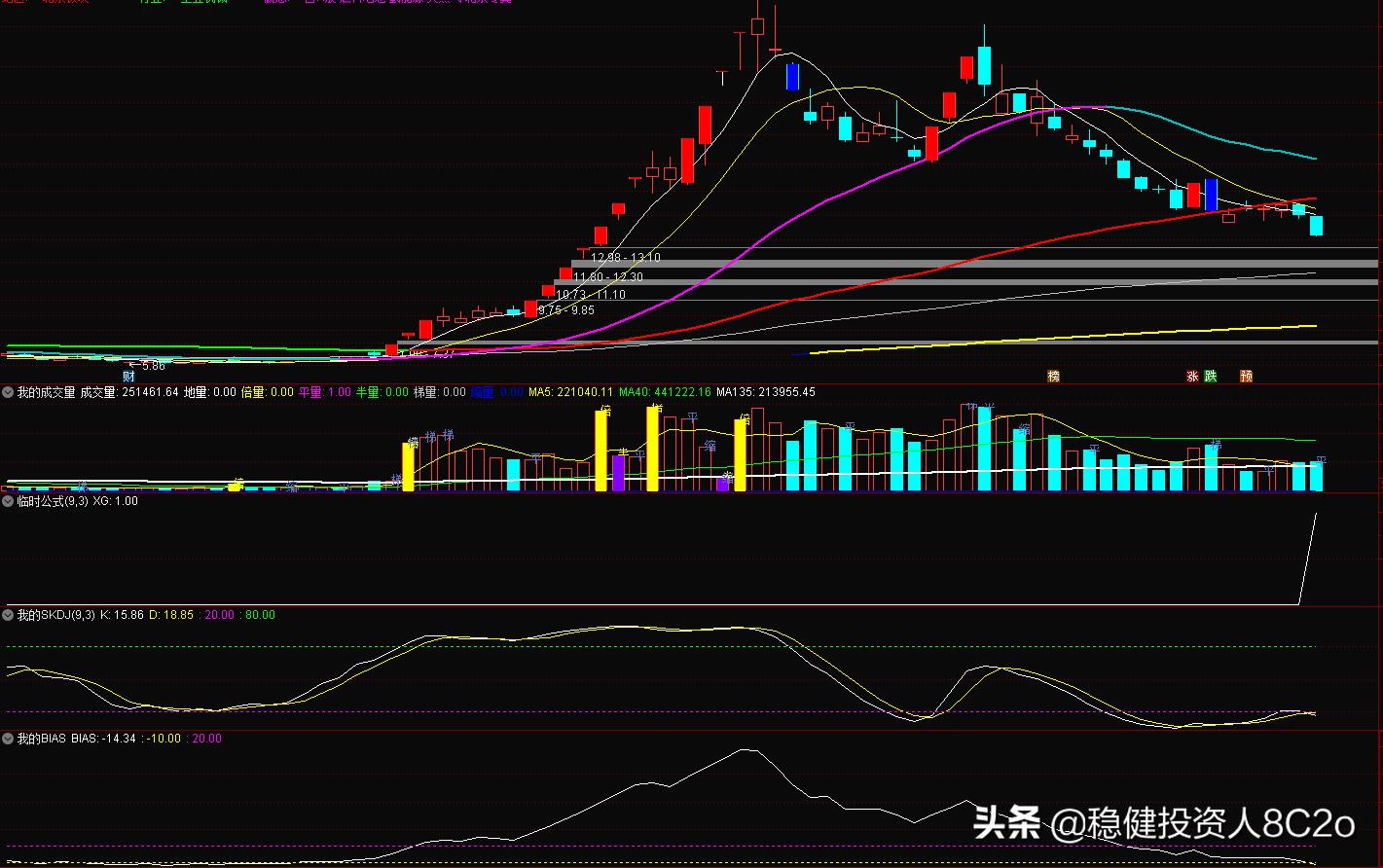Collapse the 我的成交量 volume panel
This screenshot has height=868, width=1383.
coord(8,392)
